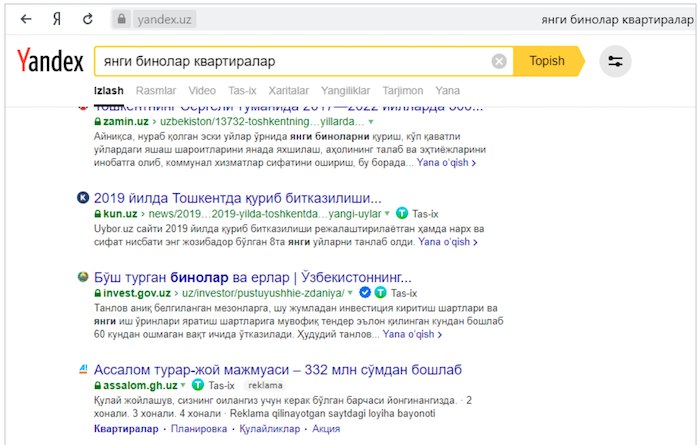Click Yana o'qish in invest.gov.uz snippet
This screenshot has width=700, height=445.
click(x=412, y=334)
